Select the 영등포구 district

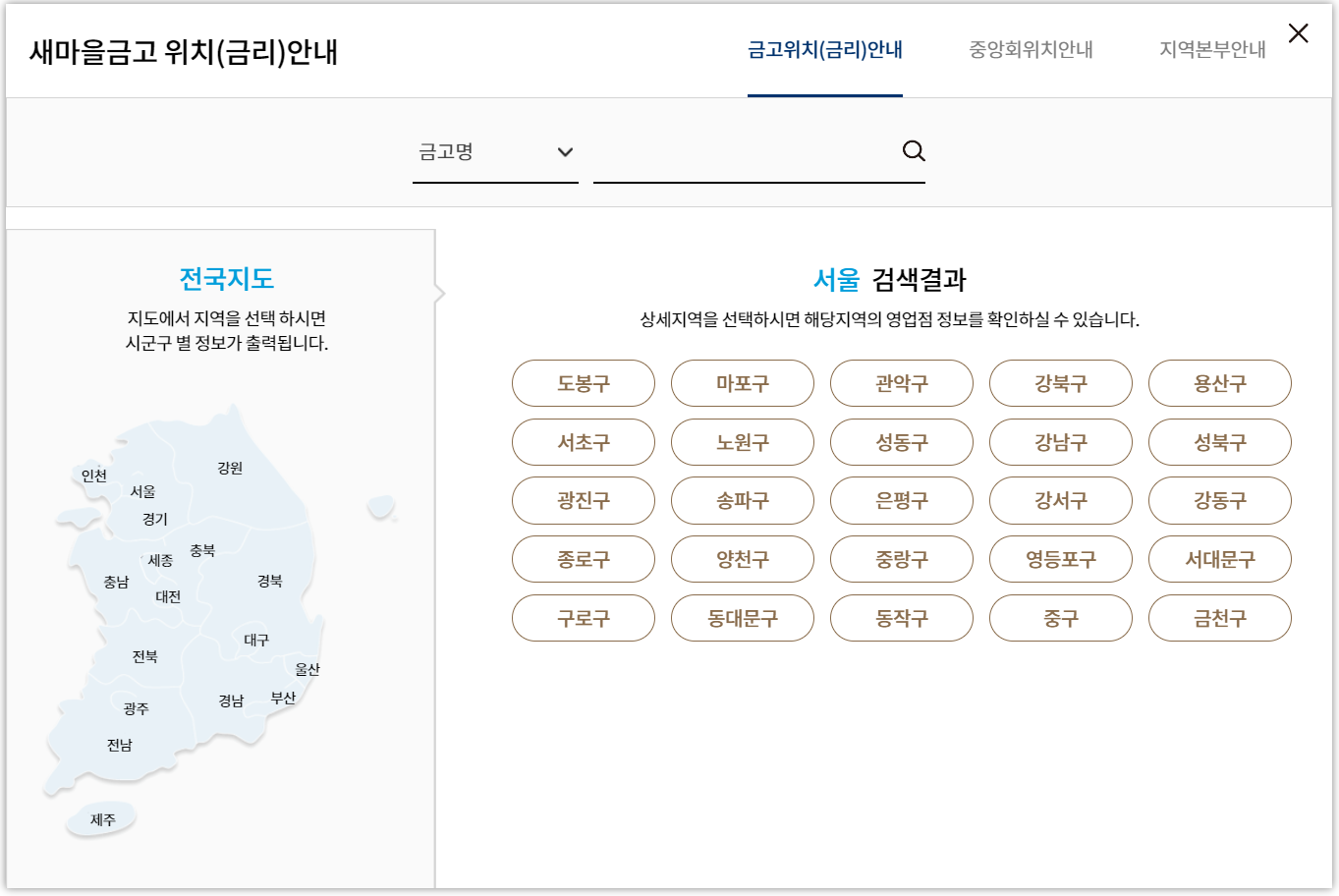pos(1061,559)
